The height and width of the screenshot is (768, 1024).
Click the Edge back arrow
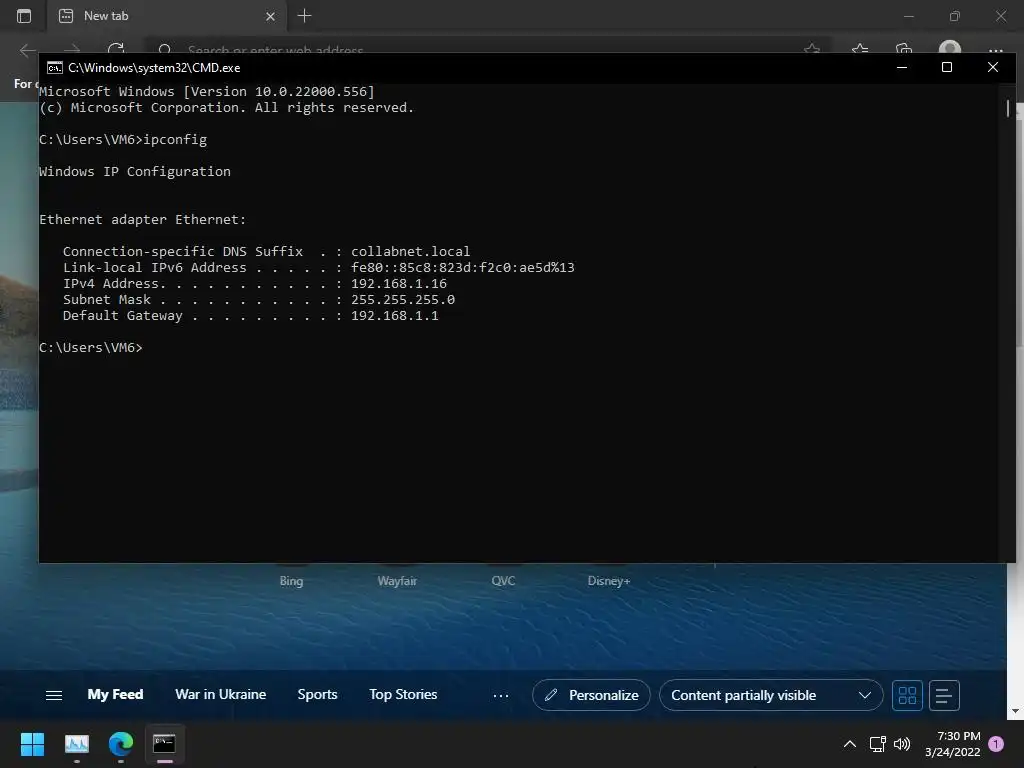coord(27,50)
